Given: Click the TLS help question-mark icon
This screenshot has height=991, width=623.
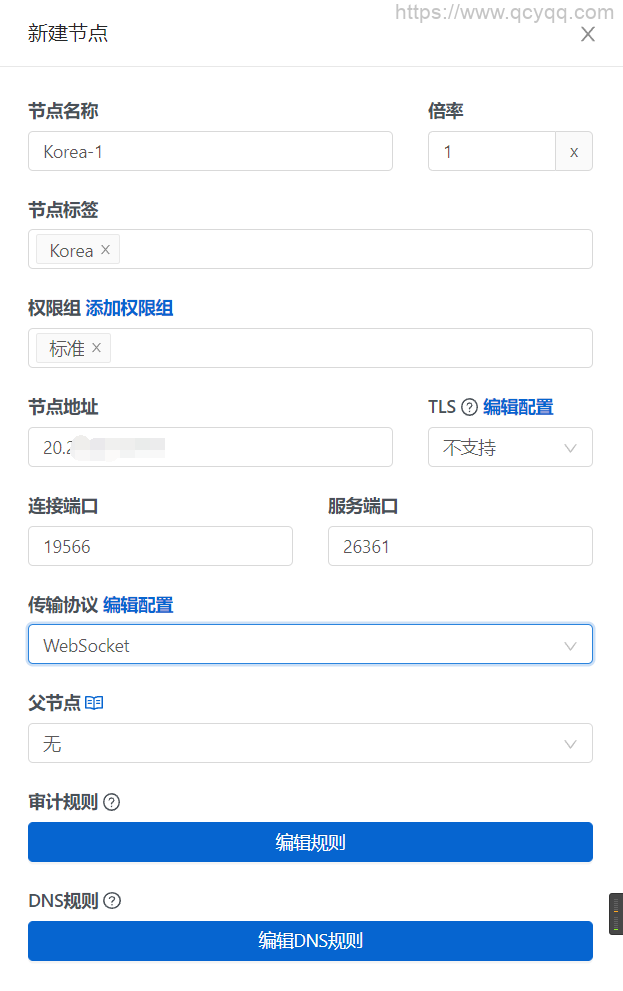Looking at the screenshot, I should (469, 407).
